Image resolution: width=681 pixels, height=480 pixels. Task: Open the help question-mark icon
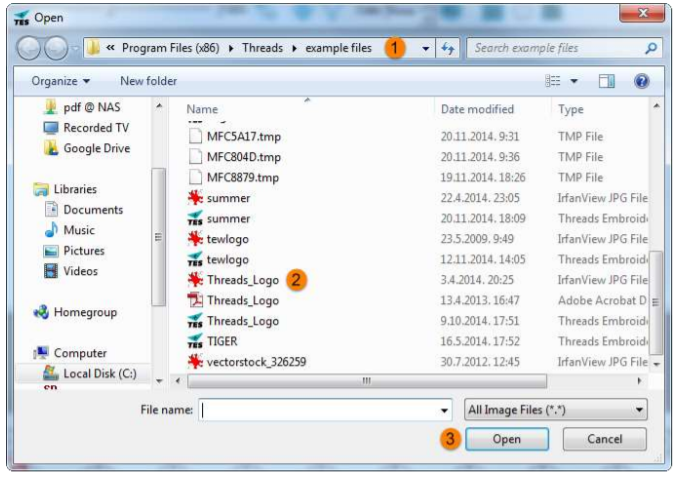(641, 81)
